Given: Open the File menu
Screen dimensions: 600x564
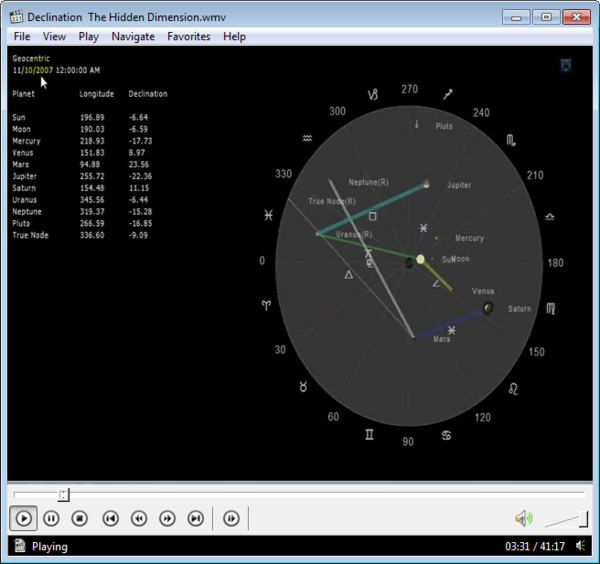Looking at the screenshot, I should [x=22, y=36].
